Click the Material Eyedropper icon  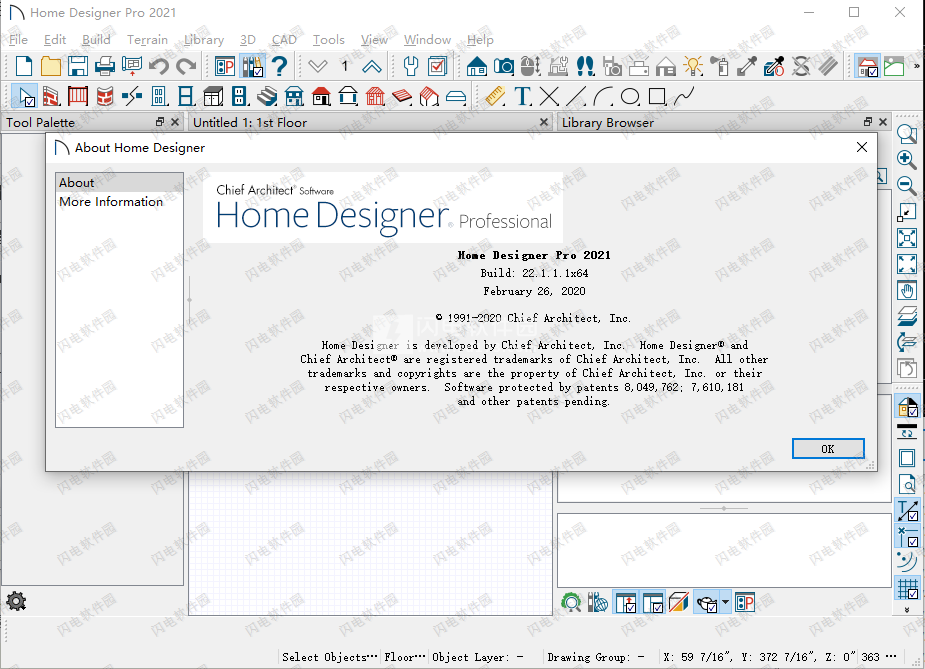[x=747, y=66]
